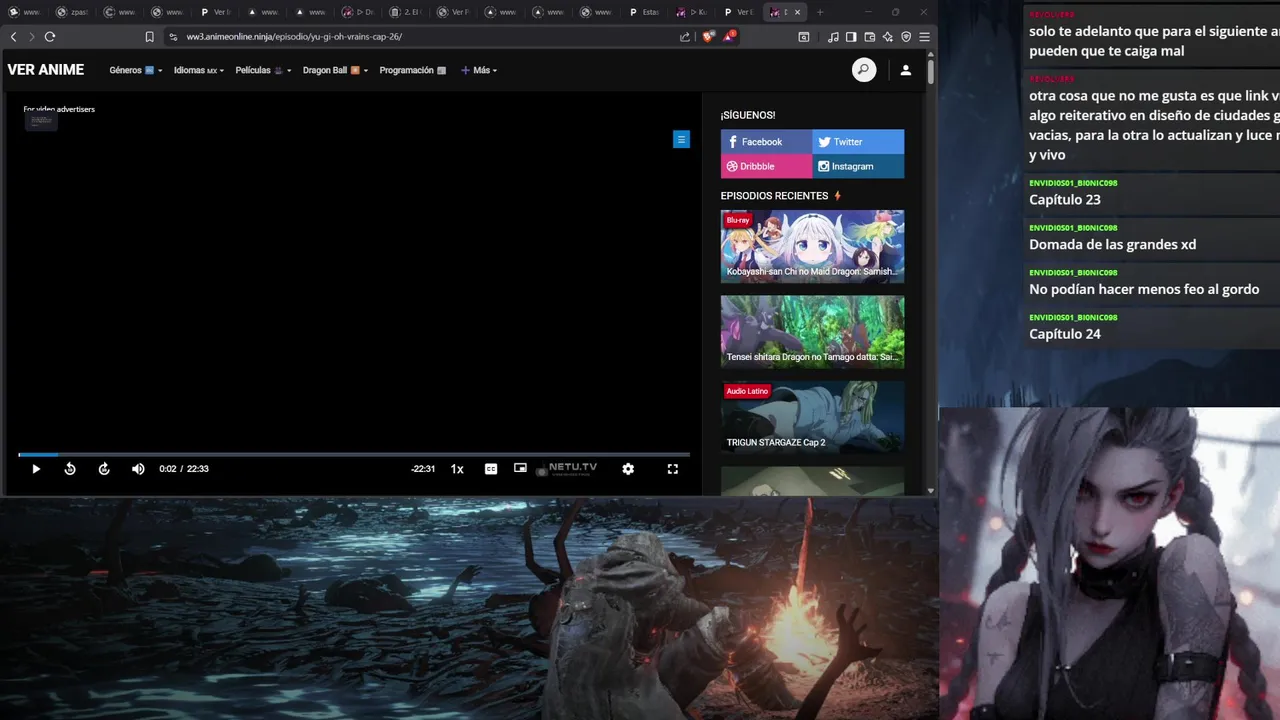Open playback speed 1x selector

tap(457, 469)
